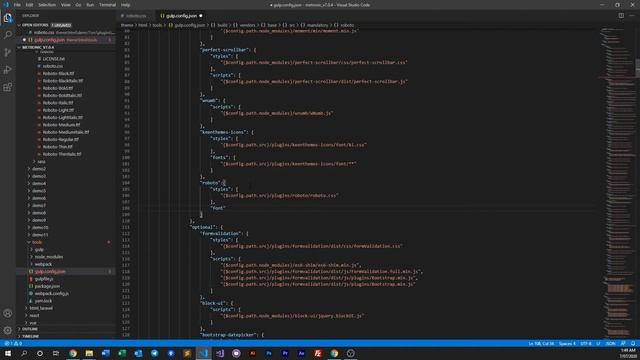This screenshot has height=360, width=640.
Task: Open Roboto-Regular.ttf in the explorer
Action: (60, 140)
